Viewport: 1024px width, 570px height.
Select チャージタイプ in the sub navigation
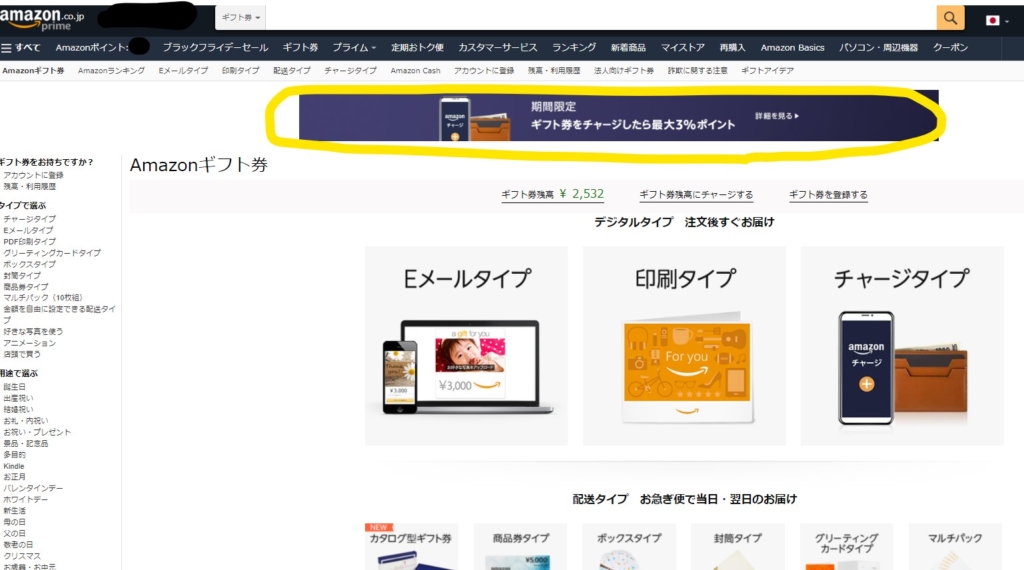pos(351,71)
